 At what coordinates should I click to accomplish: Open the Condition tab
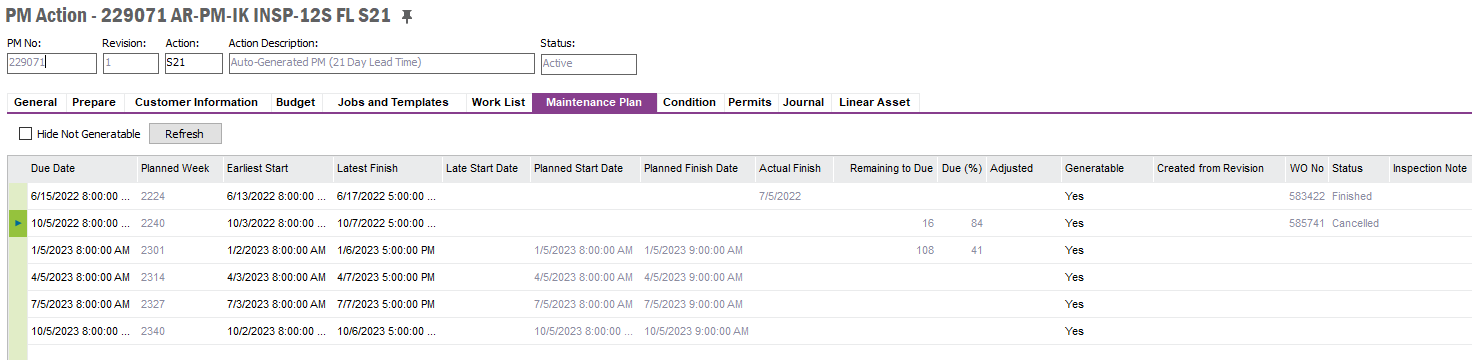click(x=689, y=102)
